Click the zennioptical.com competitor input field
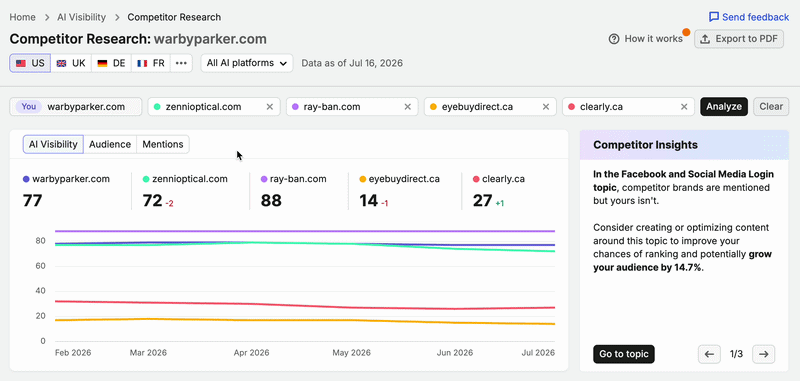Image resolution: width=800 pixels, height=381 pixels. tap(214, 107)
